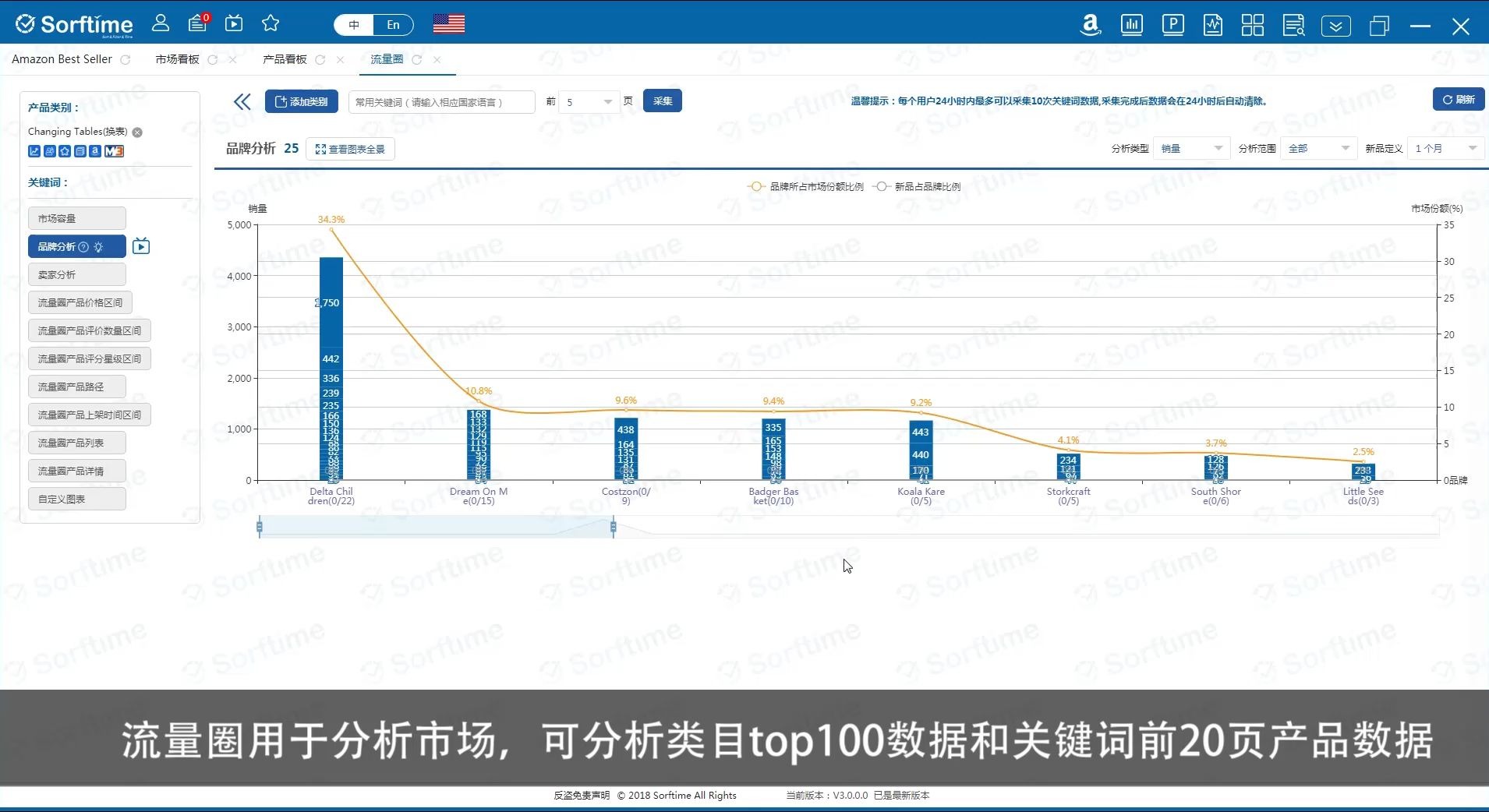Image resolution: width=1489 pixels, height=812 pixels.
Task: Select 流量圈产品路径 in sidebar
Action: pyautogui.click(x=76, y=387)
